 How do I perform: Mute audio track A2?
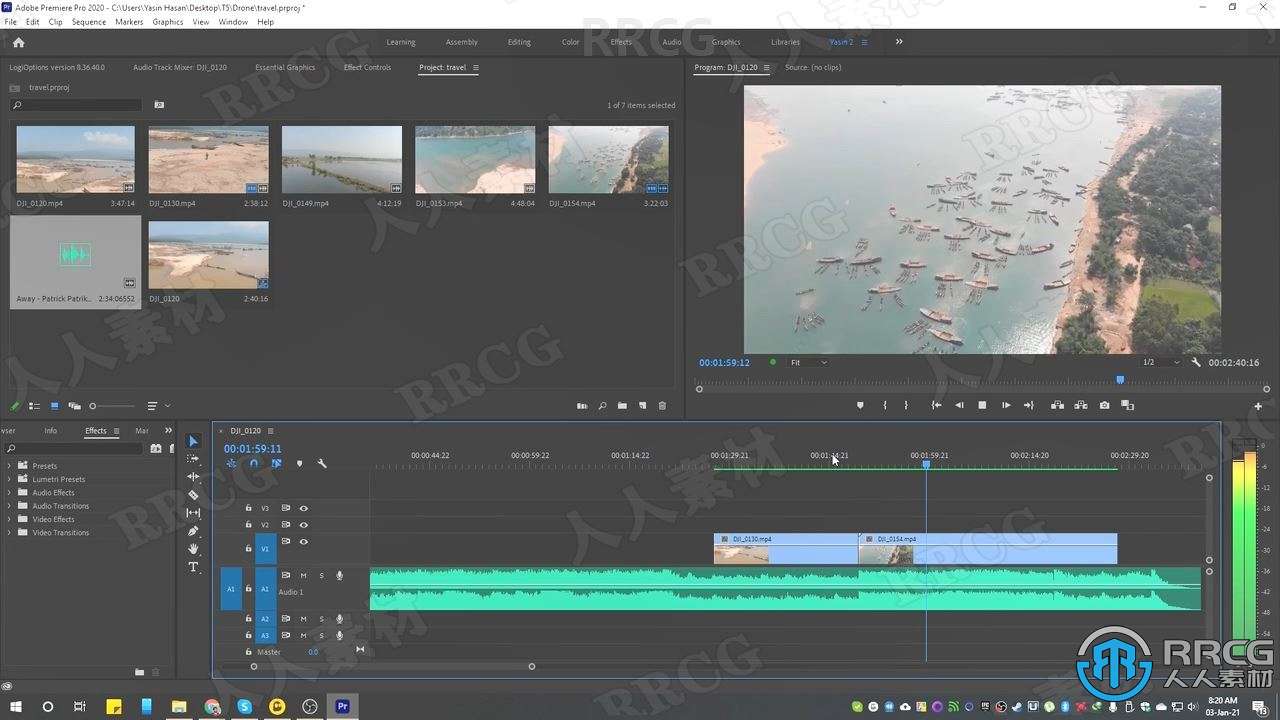coord(303,619)
